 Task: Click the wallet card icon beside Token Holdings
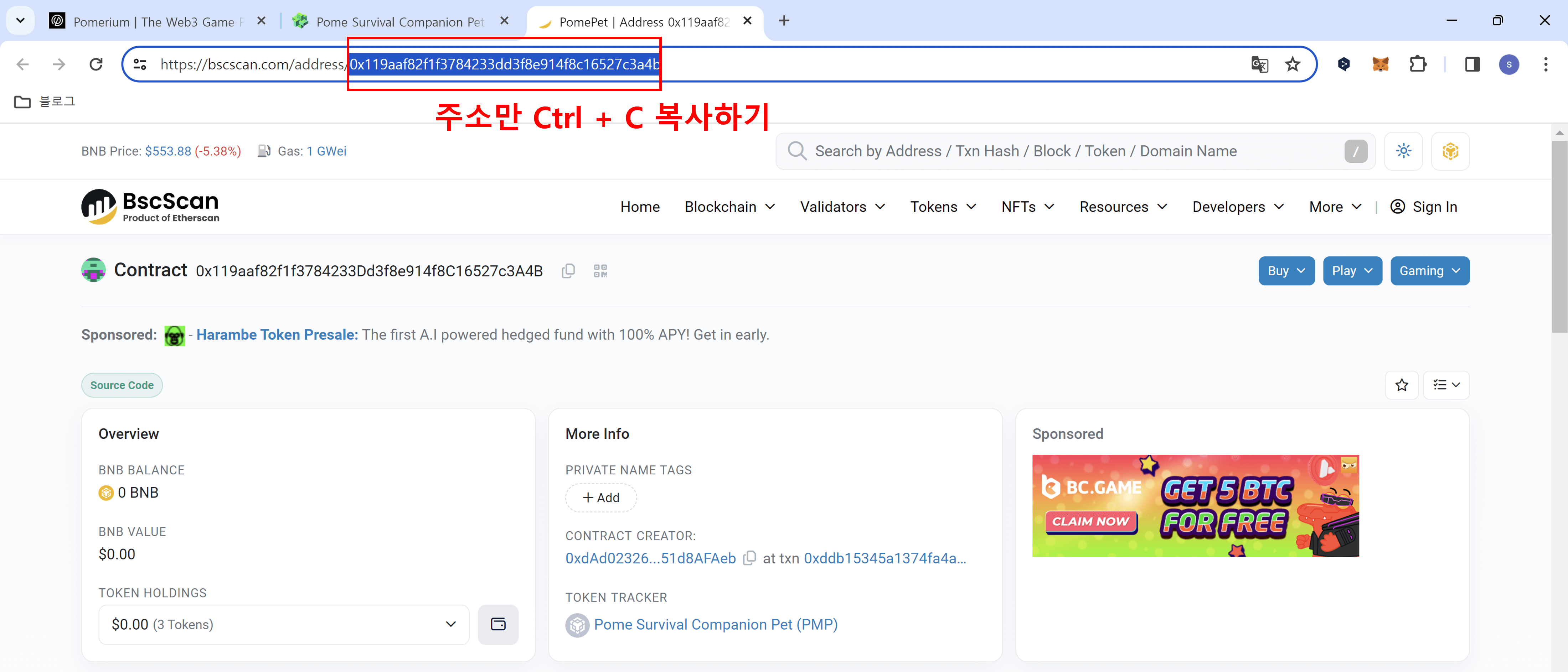pos(498,625)
